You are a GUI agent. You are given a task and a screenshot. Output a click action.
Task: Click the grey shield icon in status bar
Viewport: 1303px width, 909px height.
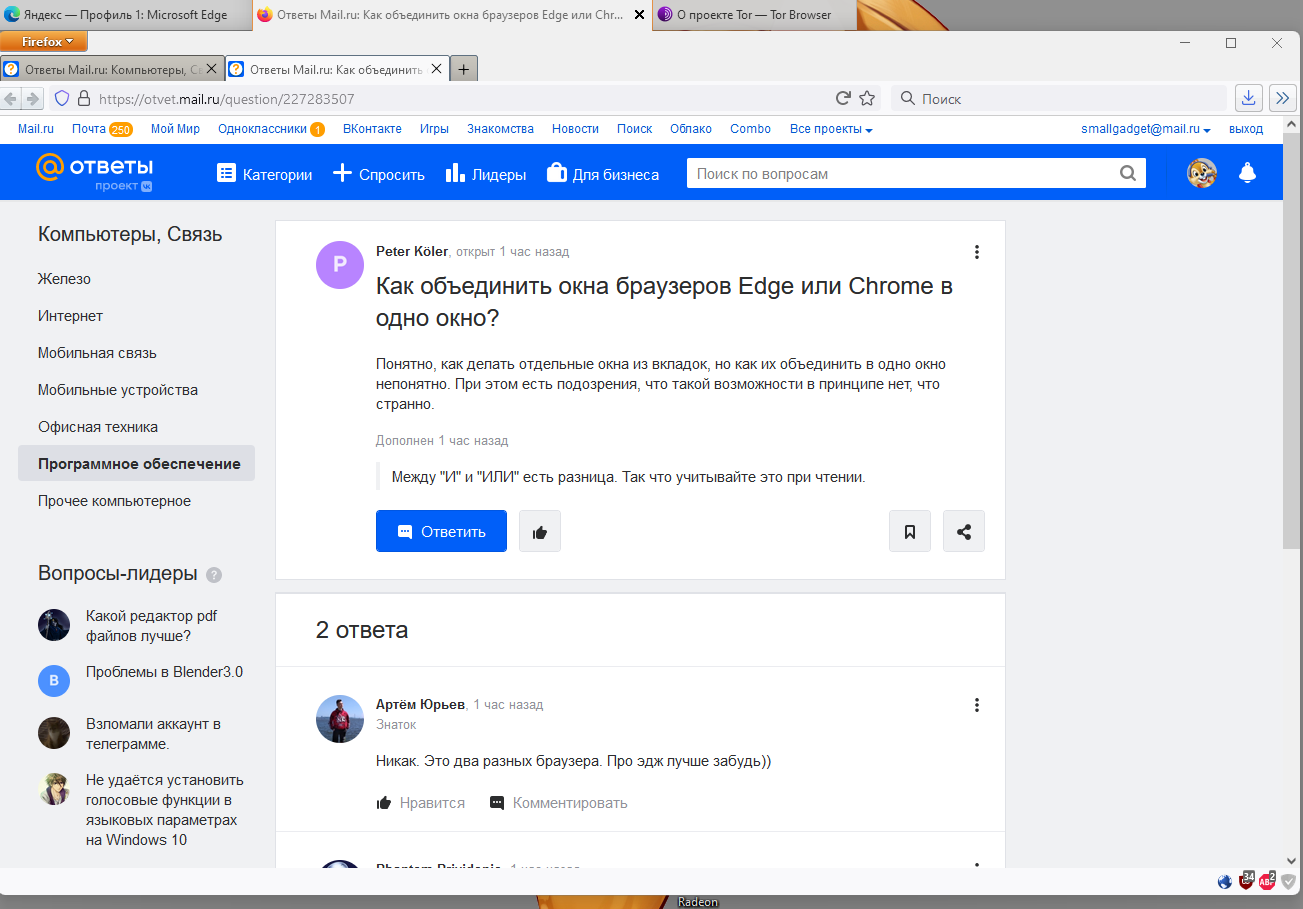tap(1290, 881)
